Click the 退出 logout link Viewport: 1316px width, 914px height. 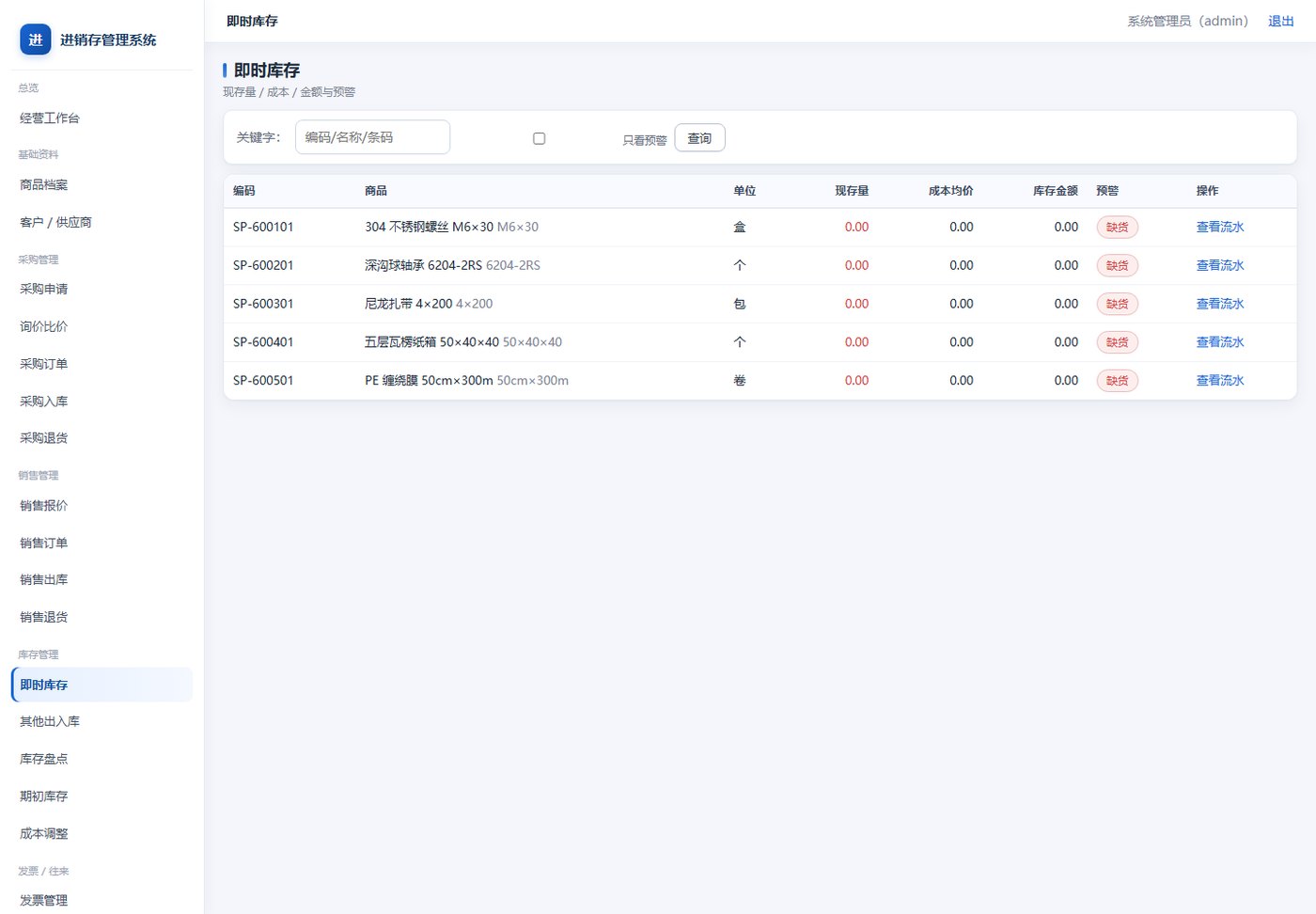(1281, 21)
